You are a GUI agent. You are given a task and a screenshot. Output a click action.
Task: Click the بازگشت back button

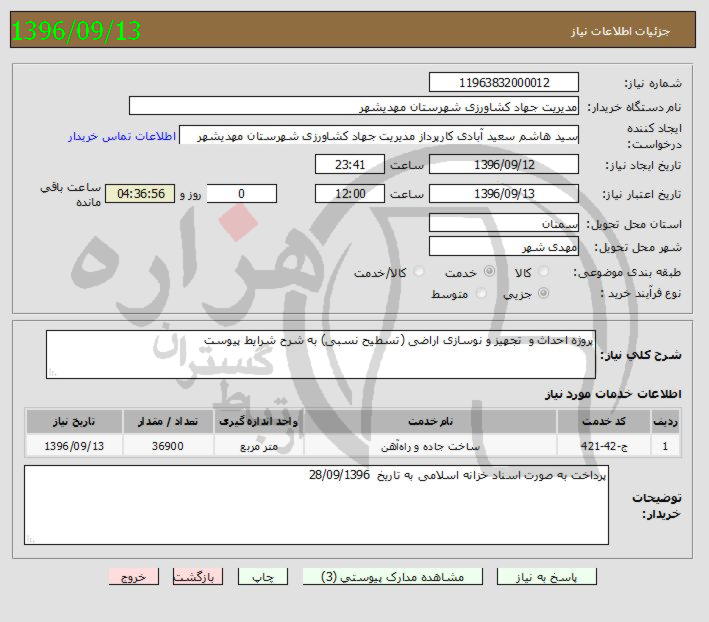tap(198, 577)
